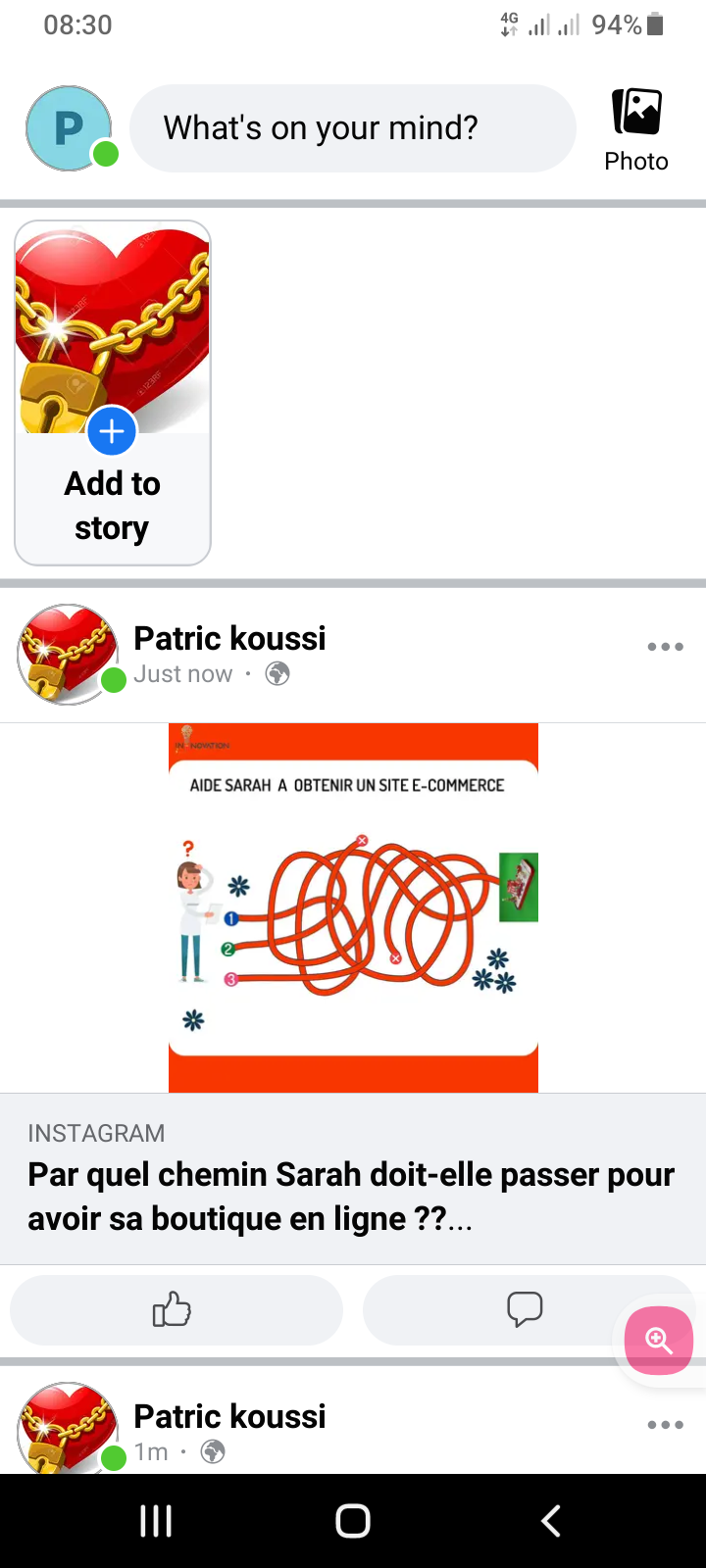Tap the pink zoom magnifier button
This screenshot has width=706, height=1568.
pyautogui.click(x=659, y=1341)
